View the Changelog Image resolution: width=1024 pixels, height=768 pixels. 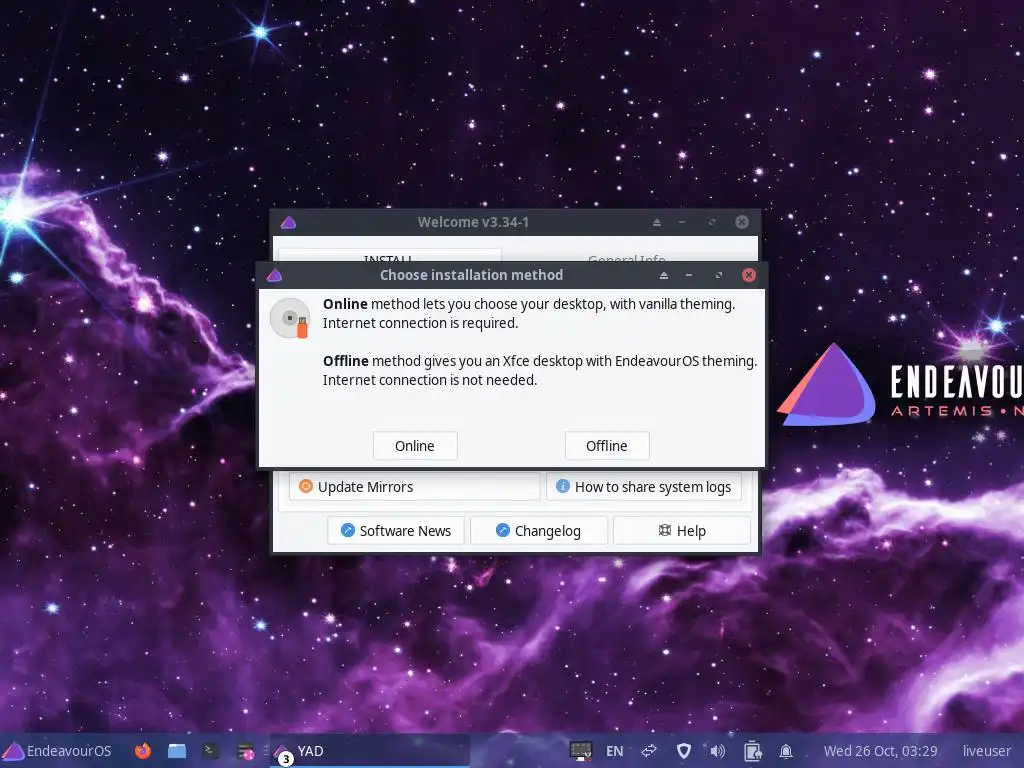[539, 530]
